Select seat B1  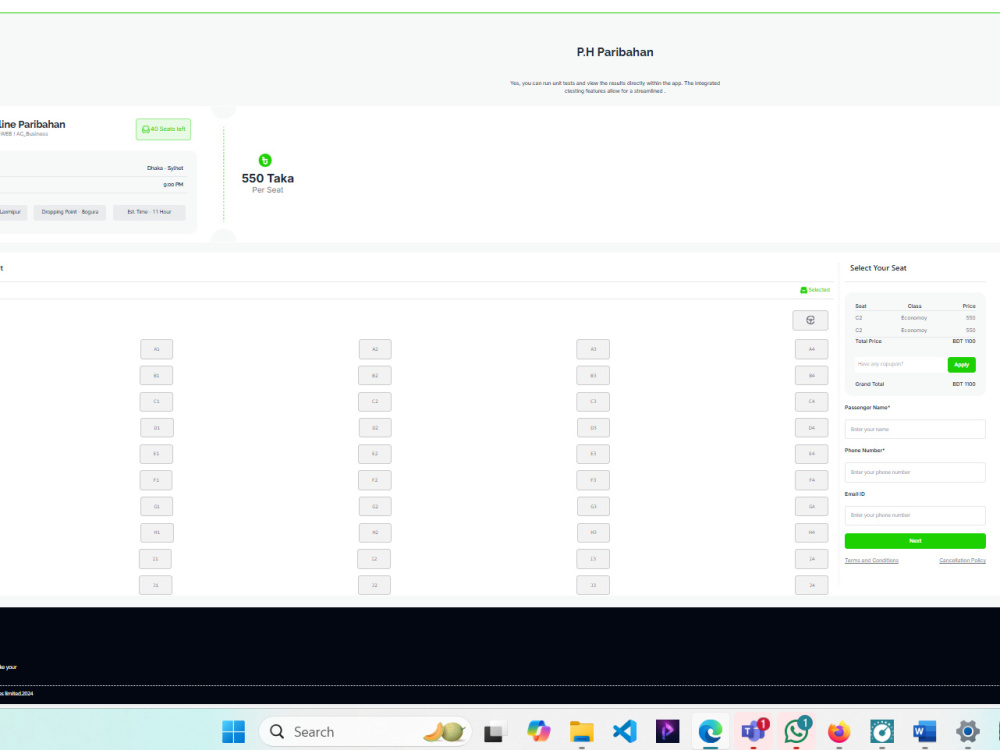[156, 376]
